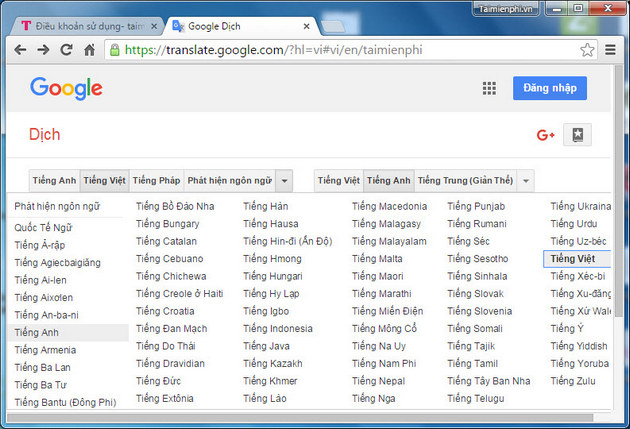The image size is (630, 429).
Task: Choose Tiếng Nhật... Tiếng Indonesia from language list
Action: pos(277,328)
